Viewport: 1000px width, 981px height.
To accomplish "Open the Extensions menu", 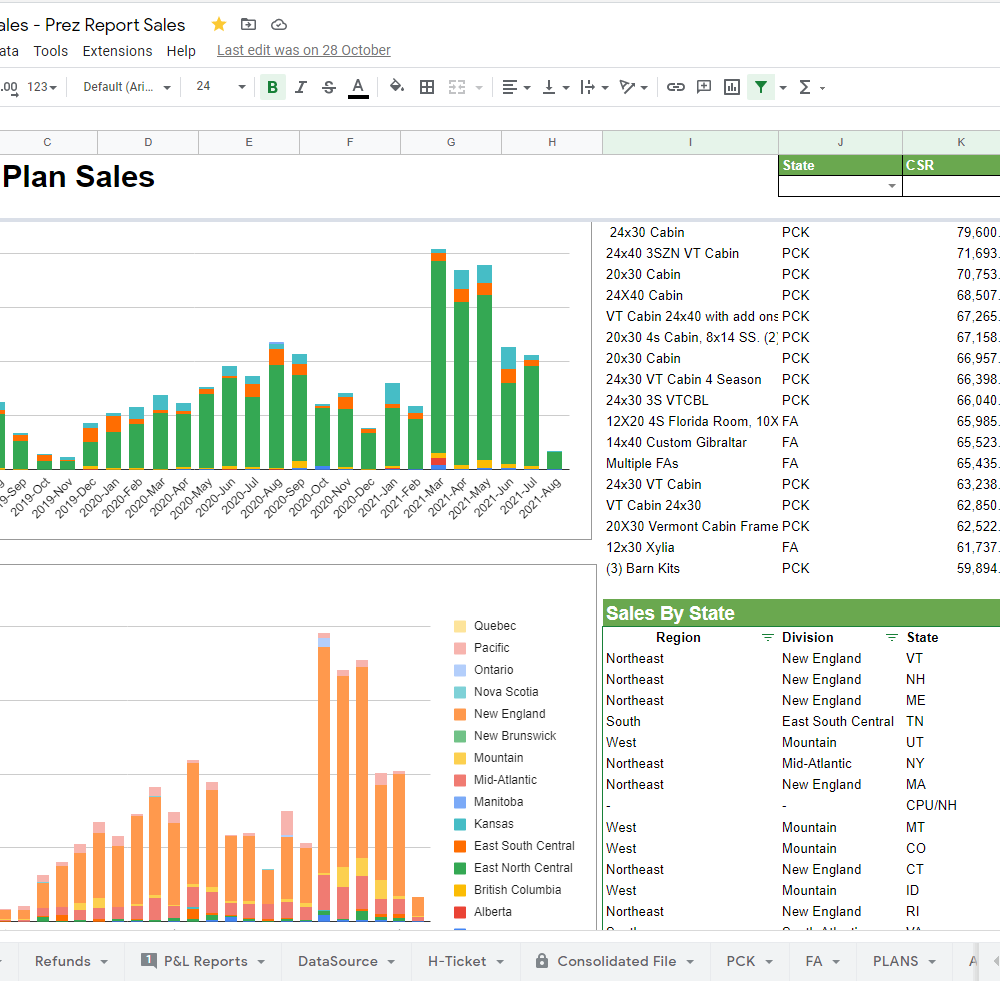I will (117, 51).
